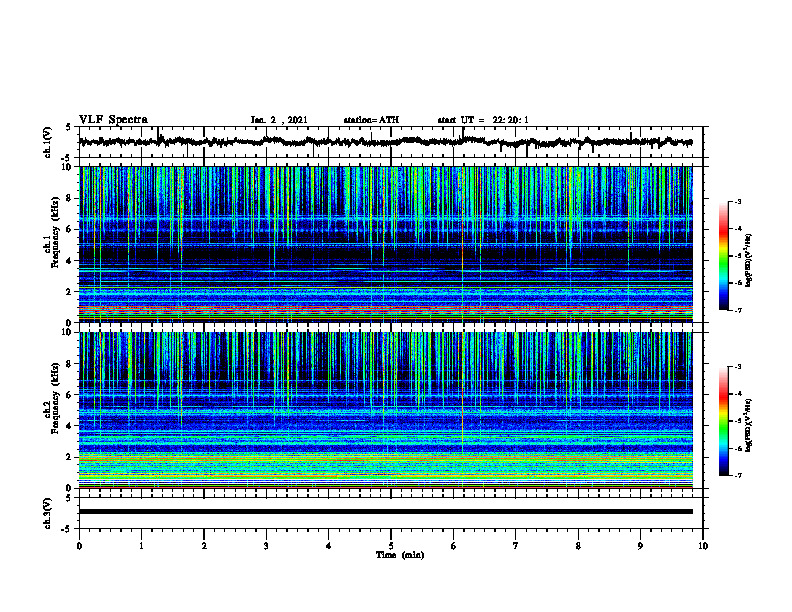The width and height of the screenshot is (792, 612).
Task: Click the time axis tick label "1"
Action: 141,546
